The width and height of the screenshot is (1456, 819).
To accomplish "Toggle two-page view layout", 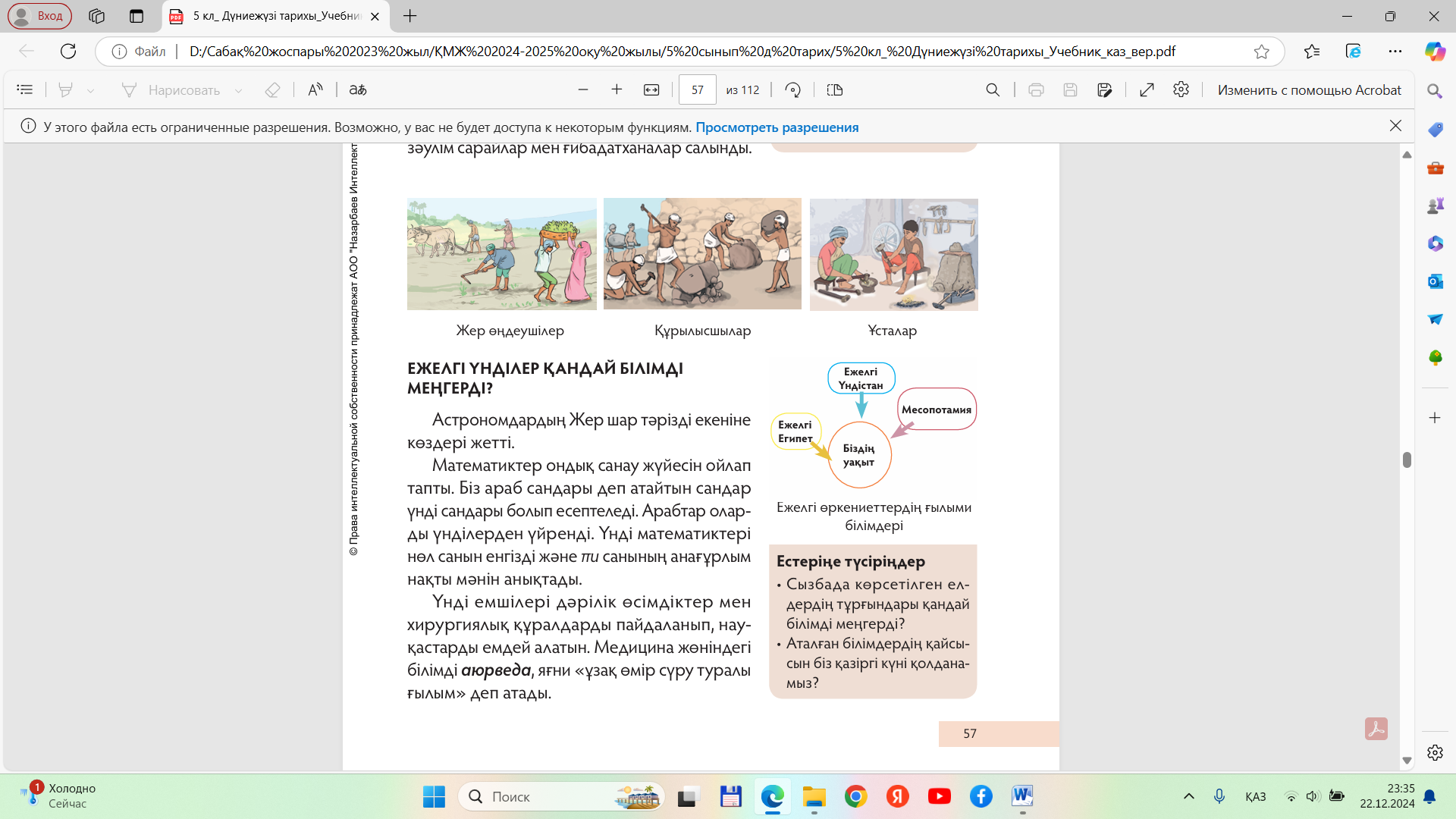I will (835, 89).
